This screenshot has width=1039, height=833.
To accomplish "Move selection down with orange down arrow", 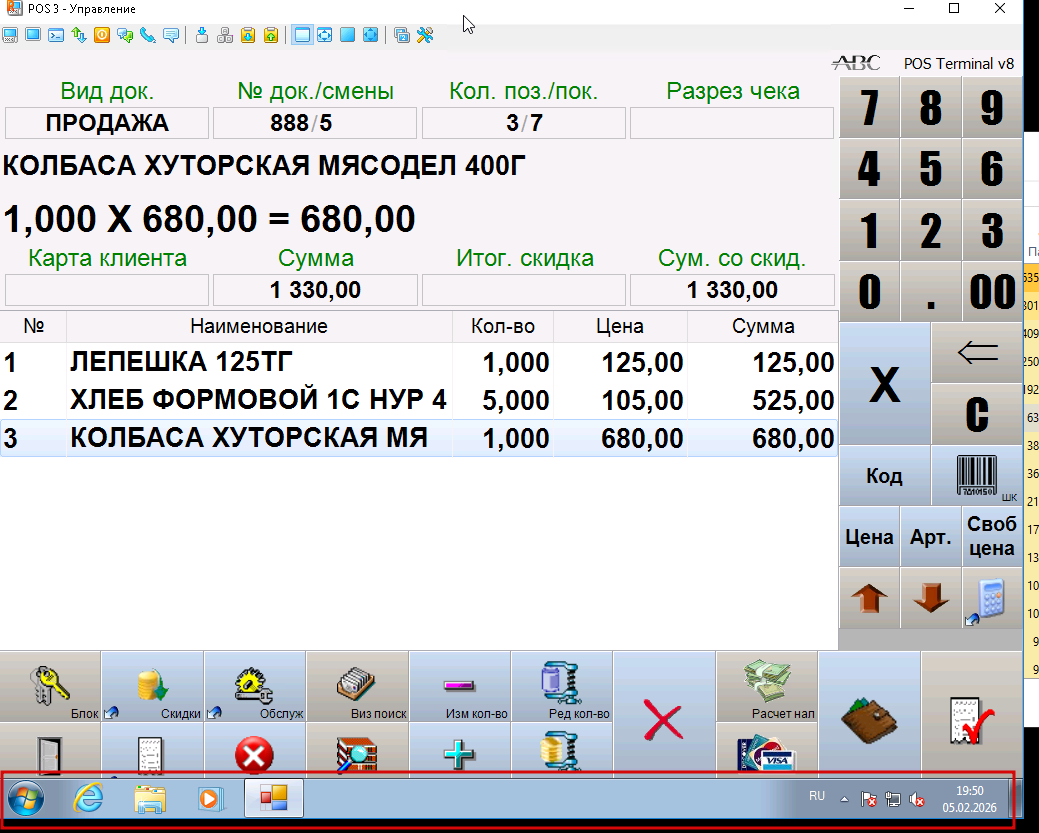I will click(x=930, y=598).
